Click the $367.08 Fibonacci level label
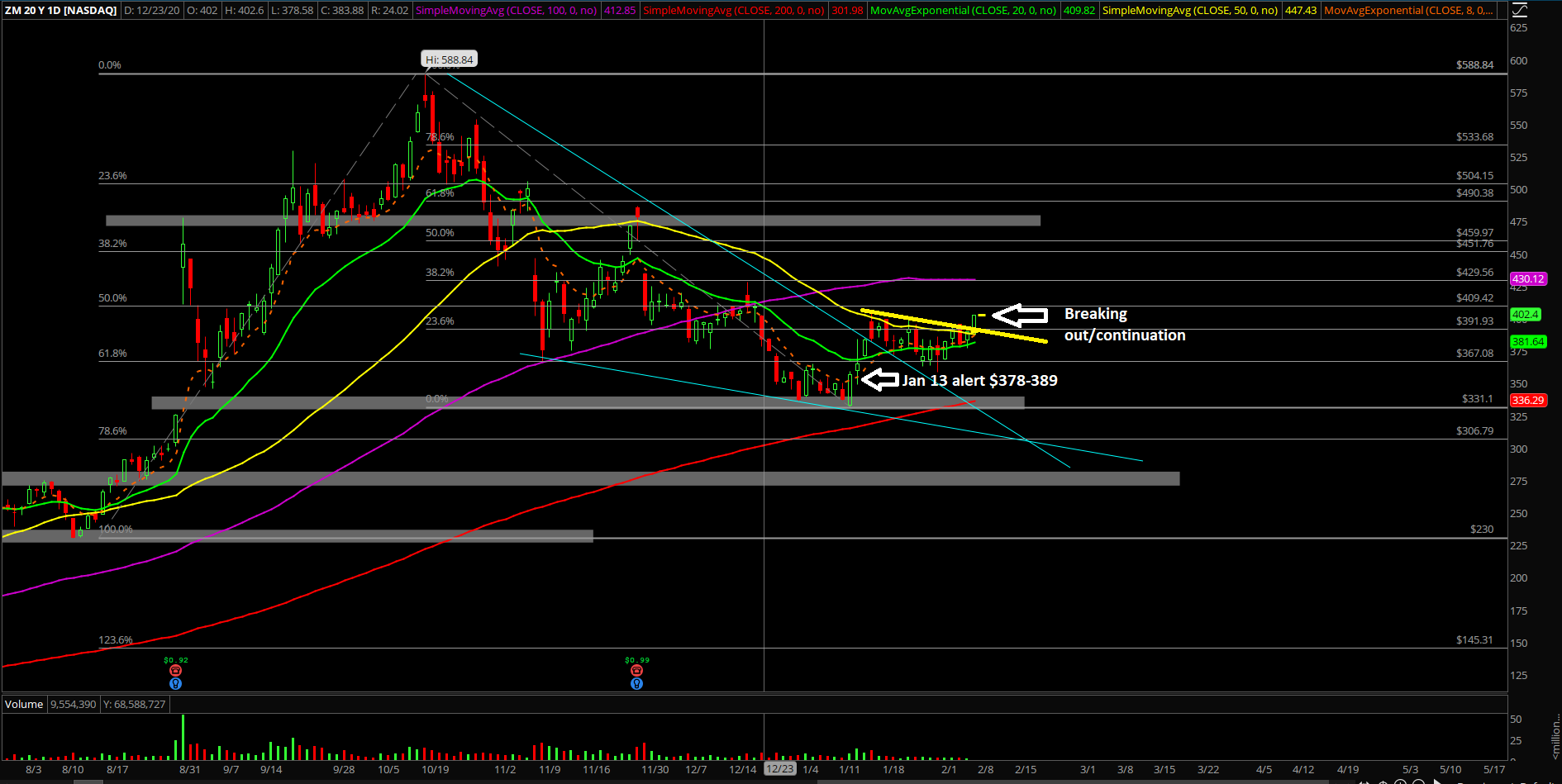Image resolution: width=1562 pixels, height=784 pixels. pyautogui.click(x=1474, y=354)
